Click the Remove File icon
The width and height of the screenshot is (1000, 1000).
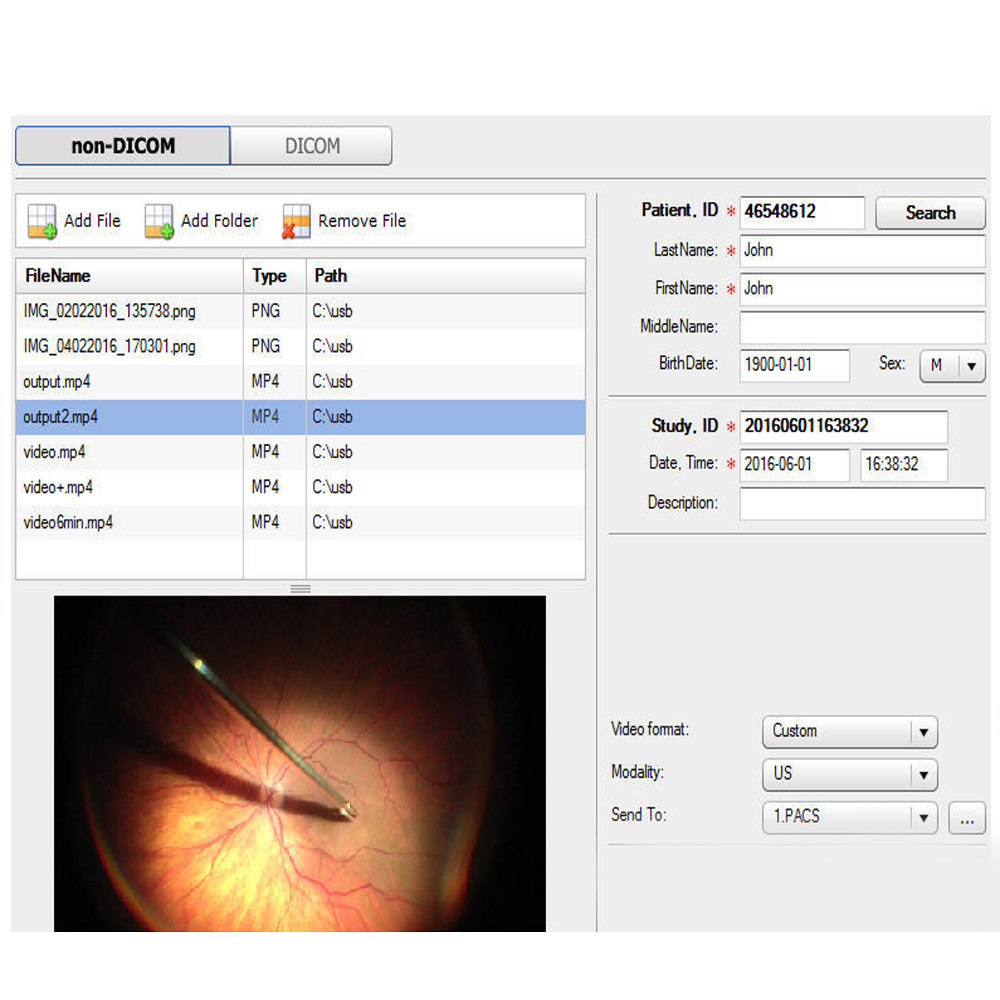(x=296, y=221)
